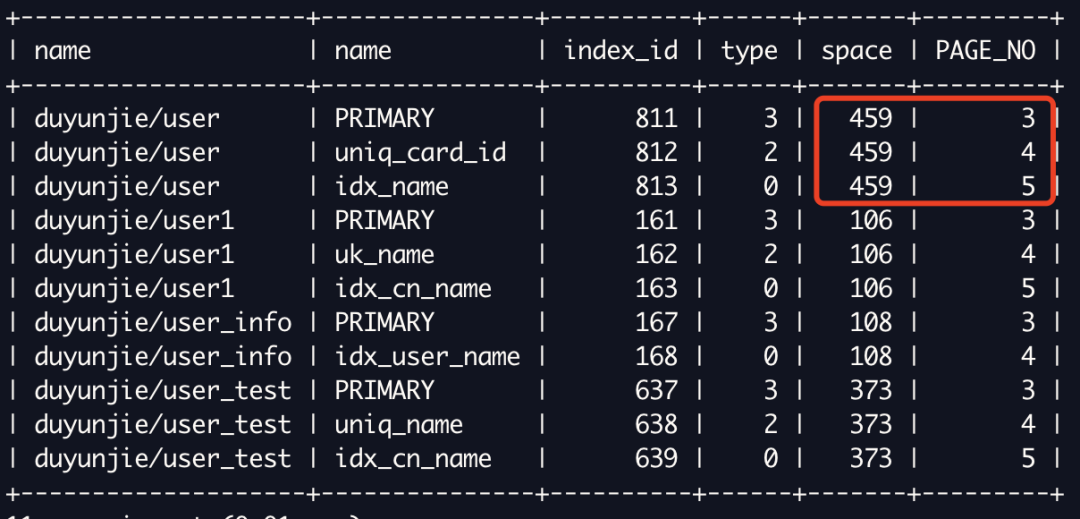Click PRIMARY in the 637 row
Viewport: 1080px width, 519px height.
point(384,391)
